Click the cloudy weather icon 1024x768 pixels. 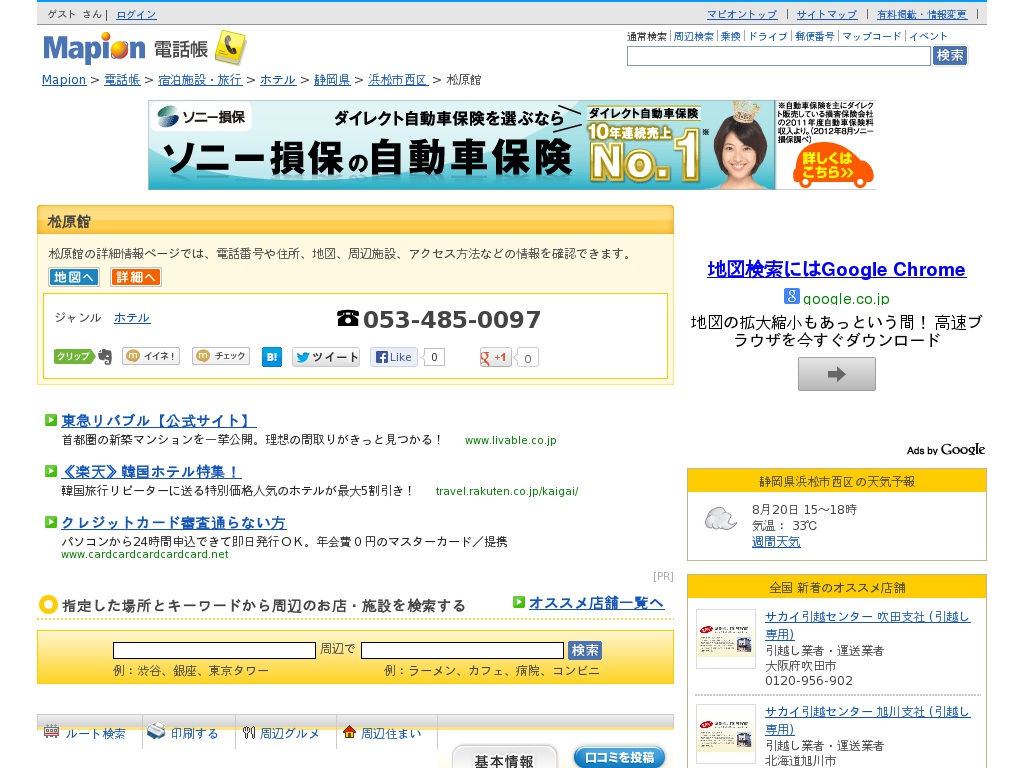pyautogui.click(x=720, y=520)
